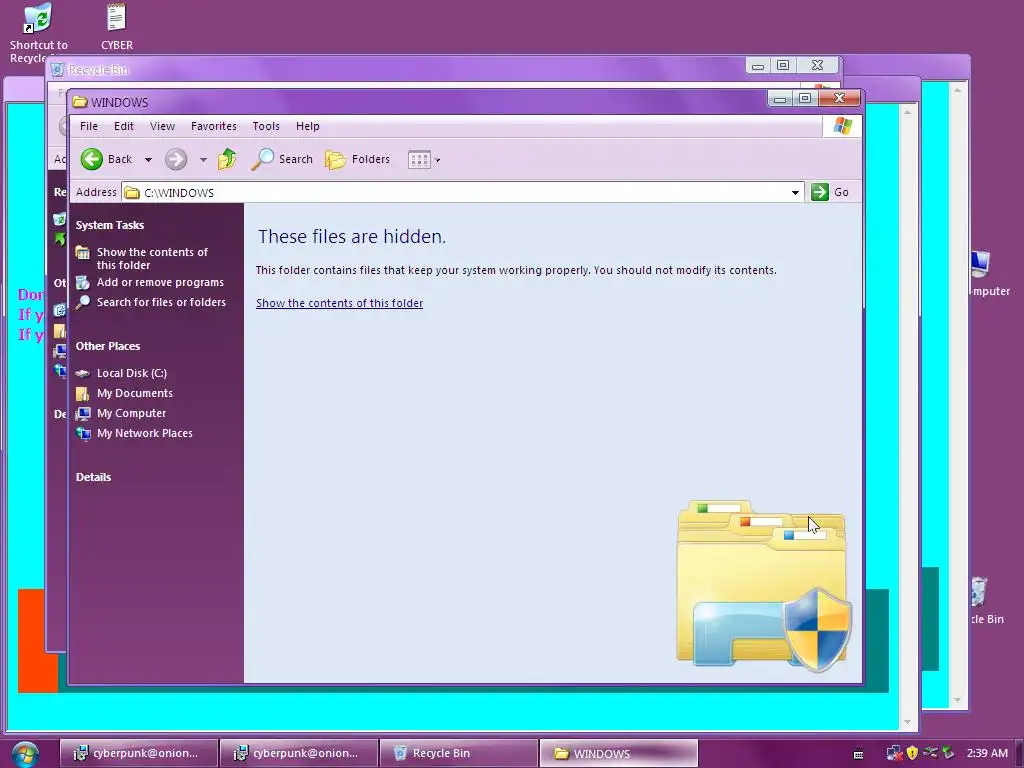Click the Go button
1024x768 pixels.
click(830, 192)
